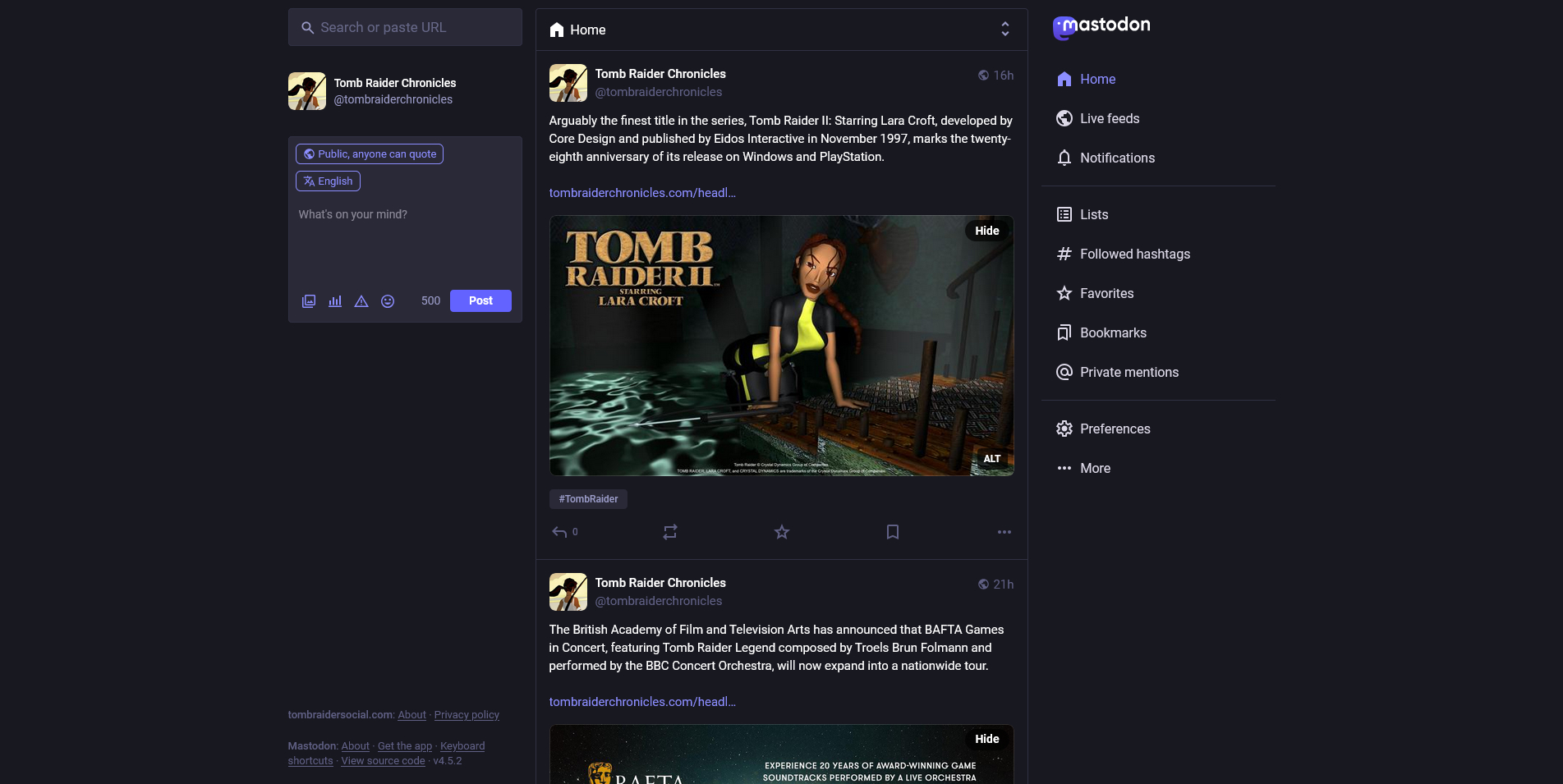The height and width of the screenshot is (784, 1563).
Task: Go to Live feeds in the navigation
Action: [x=1110, y=118]
